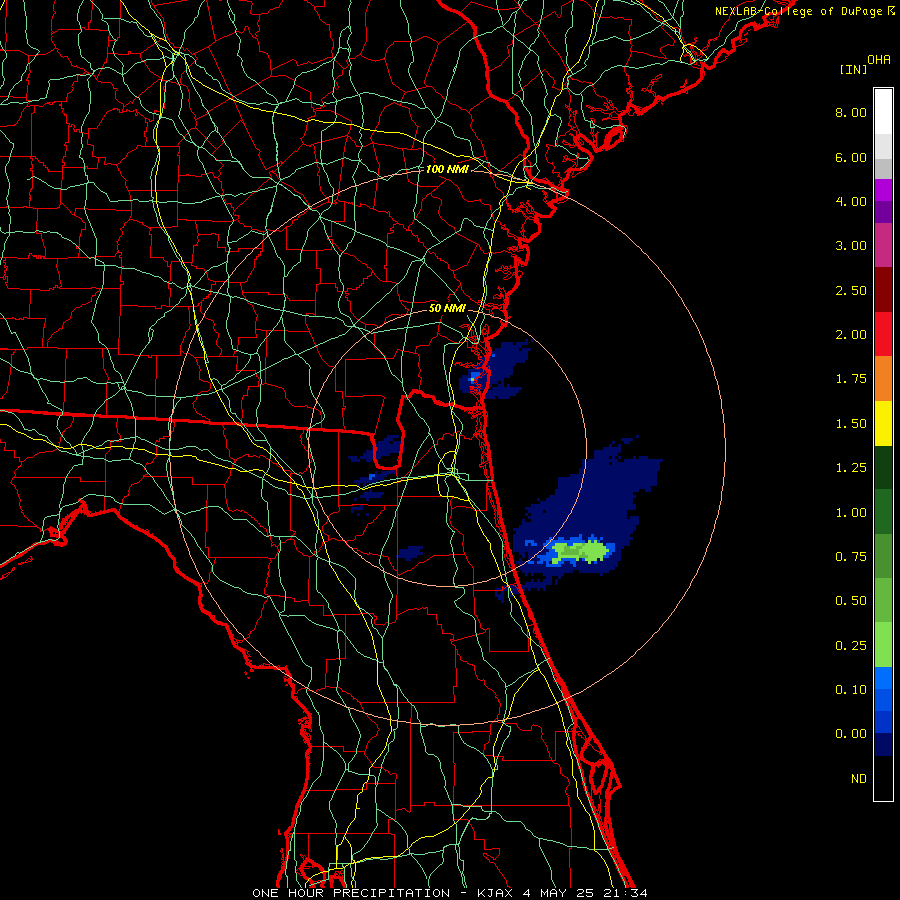Click the OHA product label

879,60
